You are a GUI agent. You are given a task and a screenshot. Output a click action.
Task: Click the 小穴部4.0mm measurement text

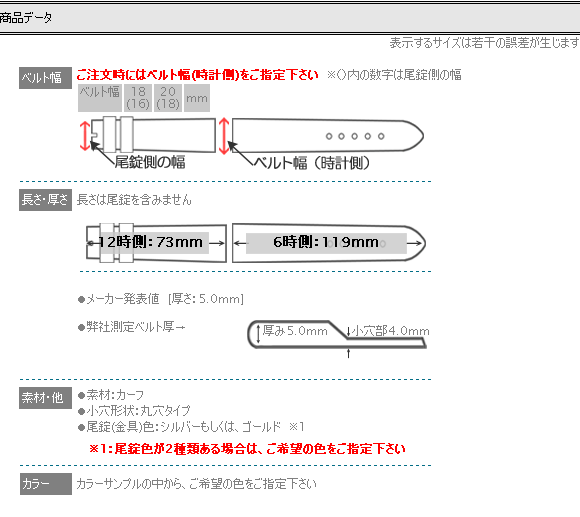pos(390,331)
